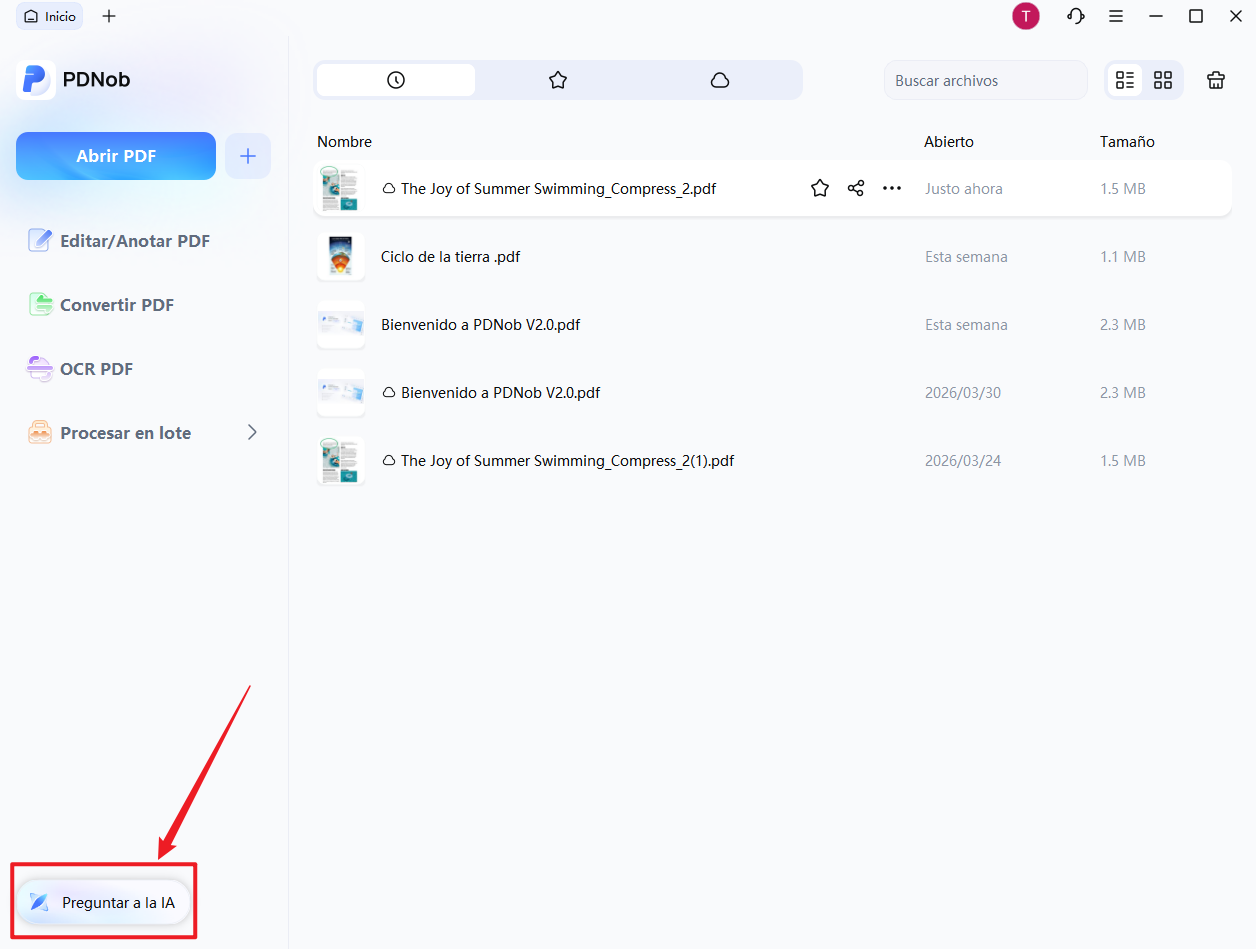The width and height of the screenshot is (1256, 949).
Task: Sort by Tamaño column header
Action: pyautogui.click(x=1127, y=142)
